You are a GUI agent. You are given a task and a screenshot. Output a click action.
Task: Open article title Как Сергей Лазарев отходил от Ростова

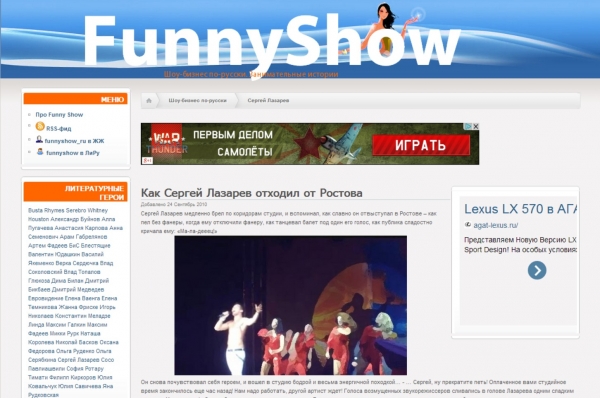tap(251, 193)
